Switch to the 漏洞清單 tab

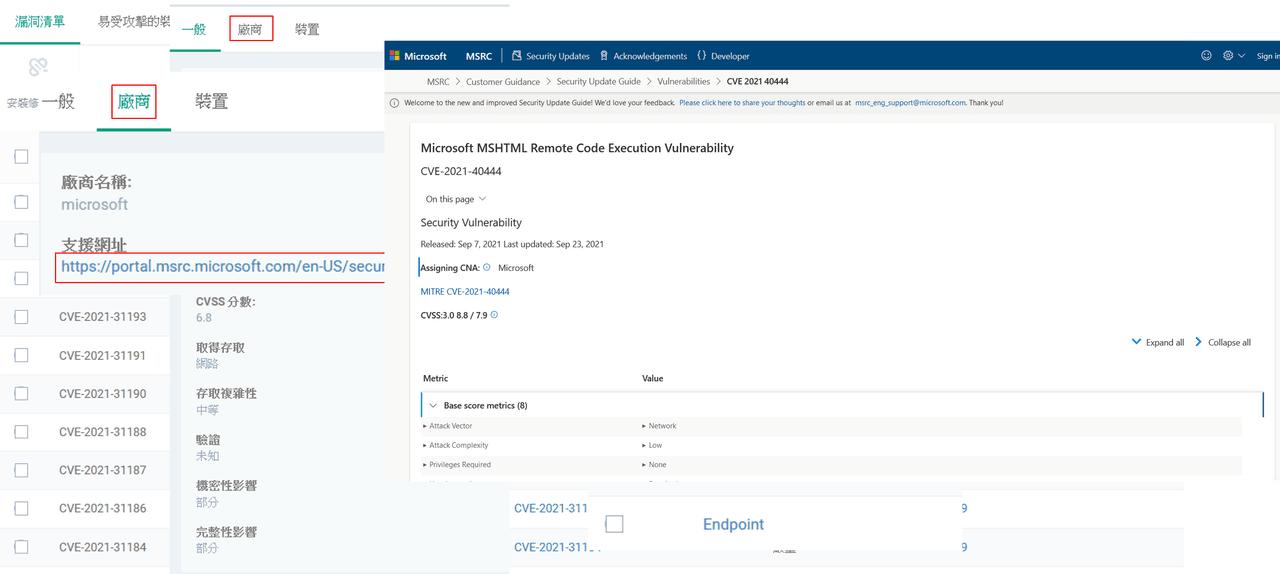[x=40, y=22]
